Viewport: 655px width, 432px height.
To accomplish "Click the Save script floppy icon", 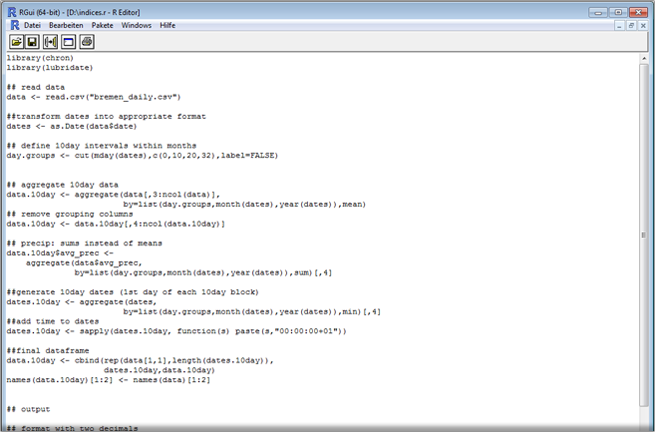I will tap(33, 42).
